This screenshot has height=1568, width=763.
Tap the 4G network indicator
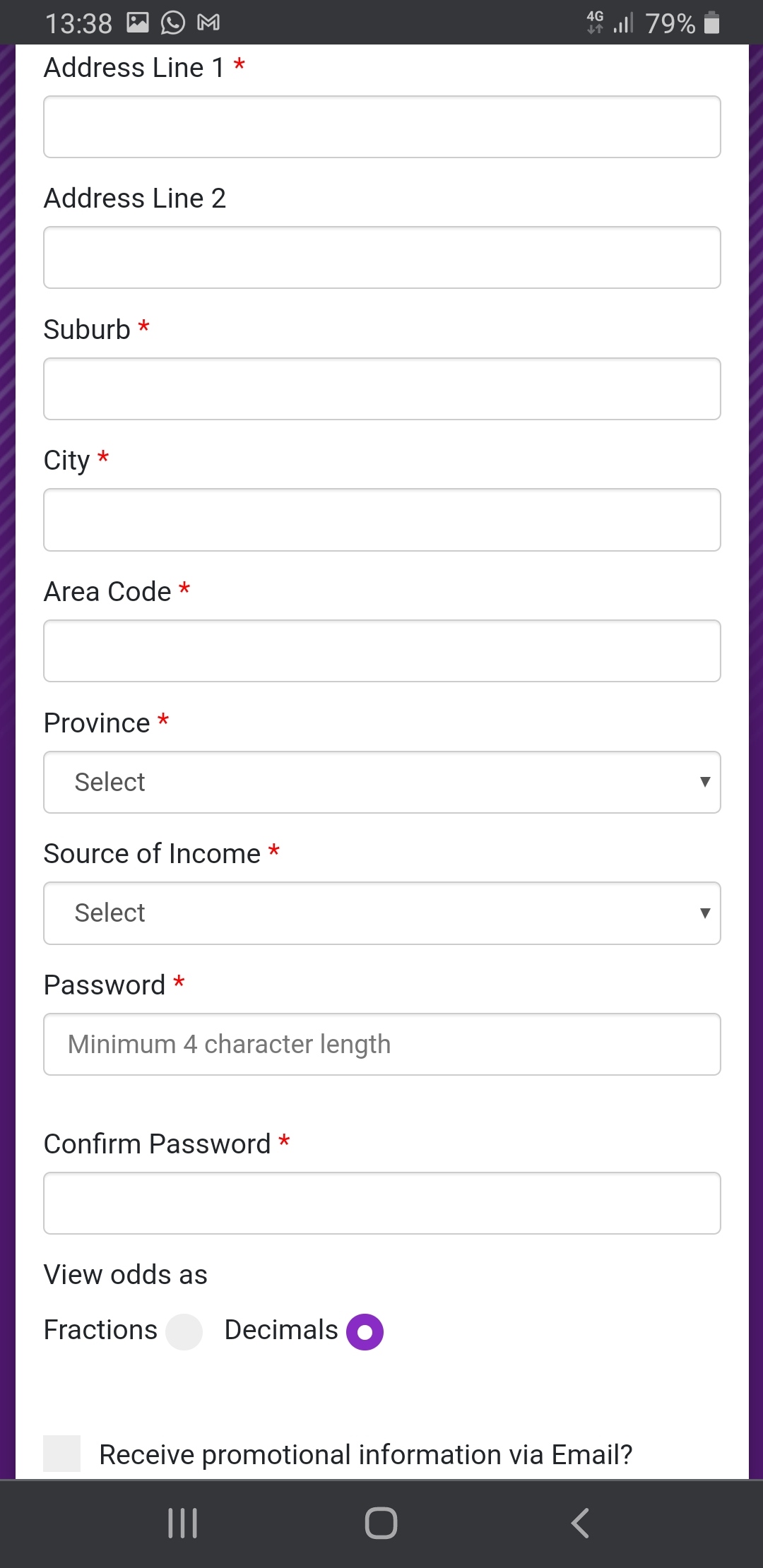pos(596,22)
